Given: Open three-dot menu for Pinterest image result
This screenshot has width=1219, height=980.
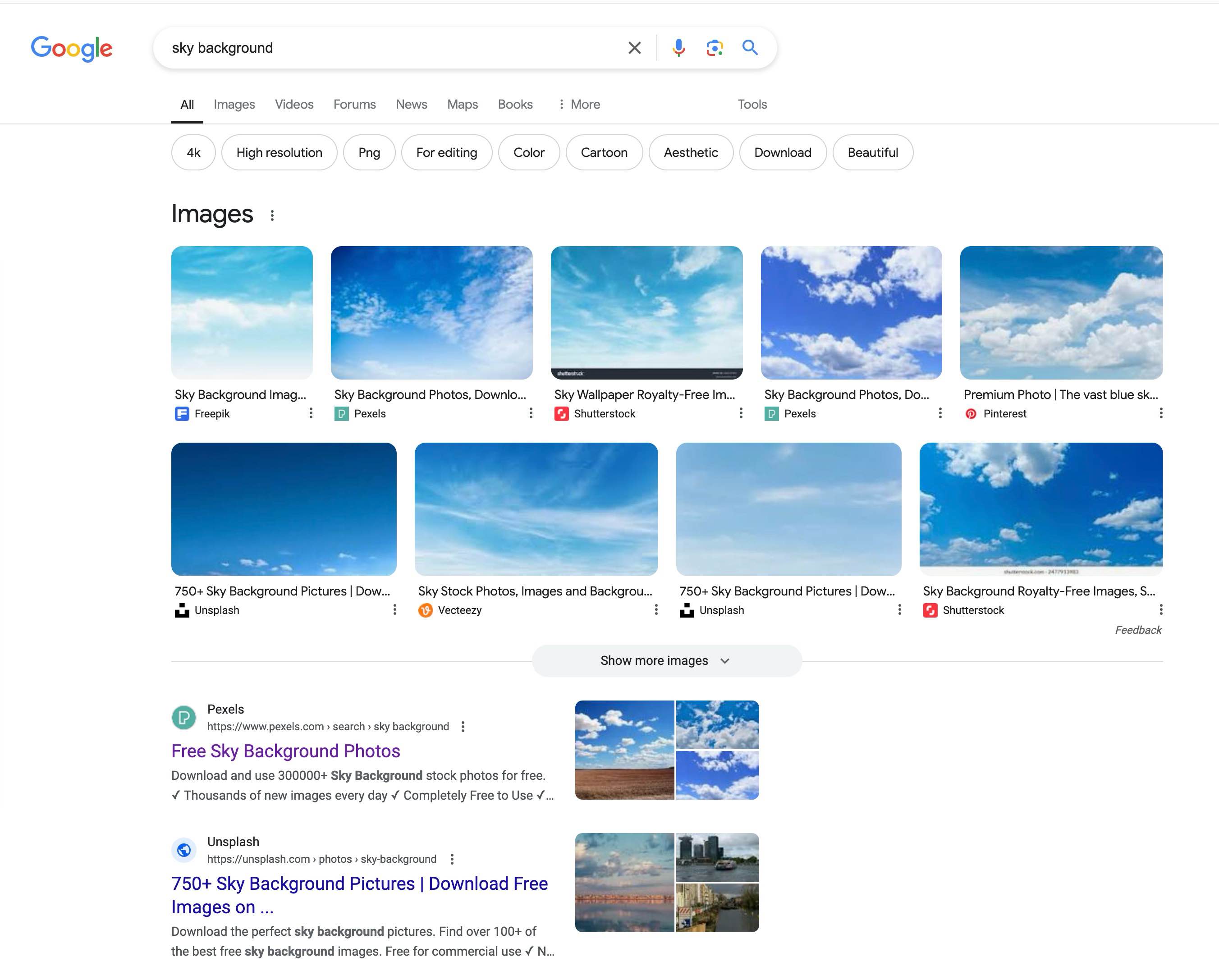Looking at the screenshot, I should click(1161, 413).
